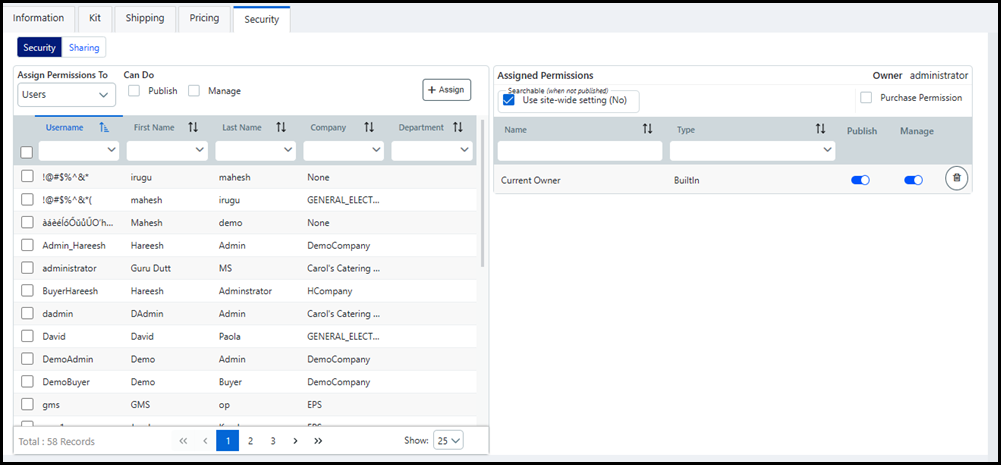Check the Purchase Permission checkbox
This screenshot has height=465, width=1001.
[x=866, y=98]
